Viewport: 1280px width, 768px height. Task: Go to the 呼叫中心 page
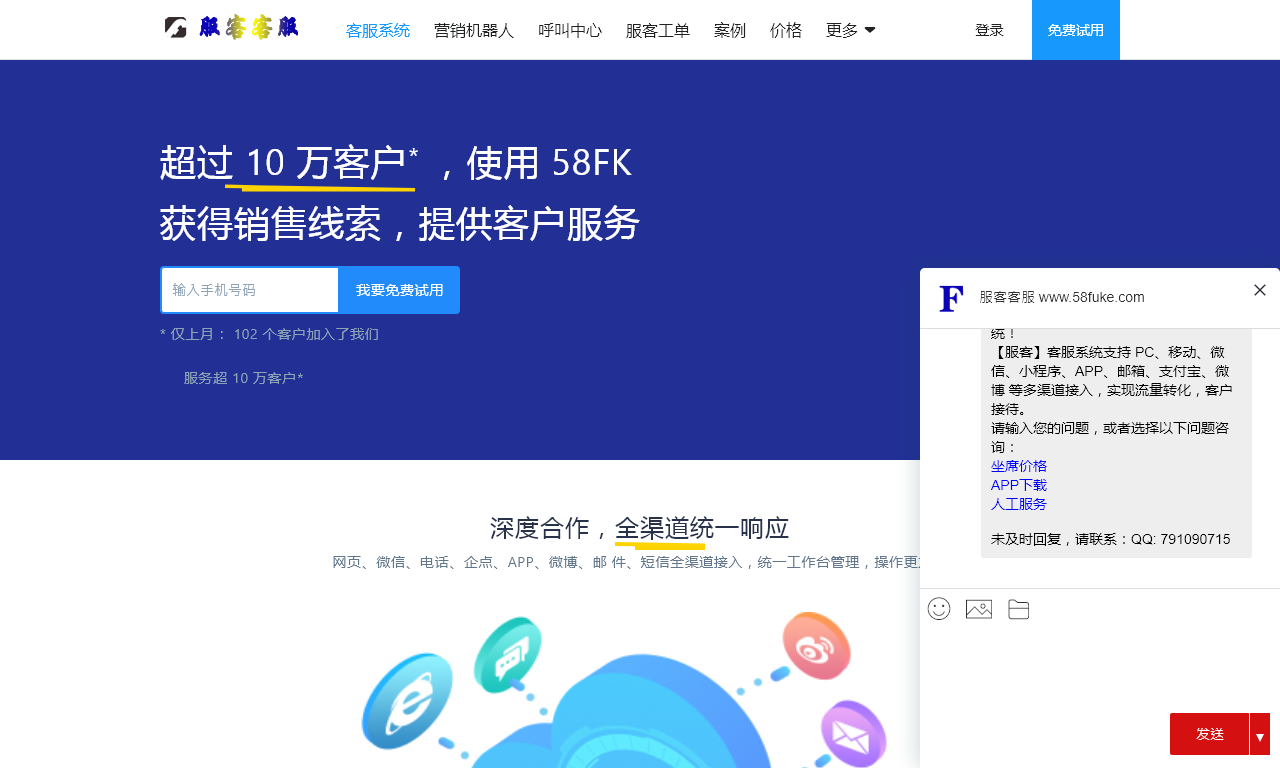point(570,31)
